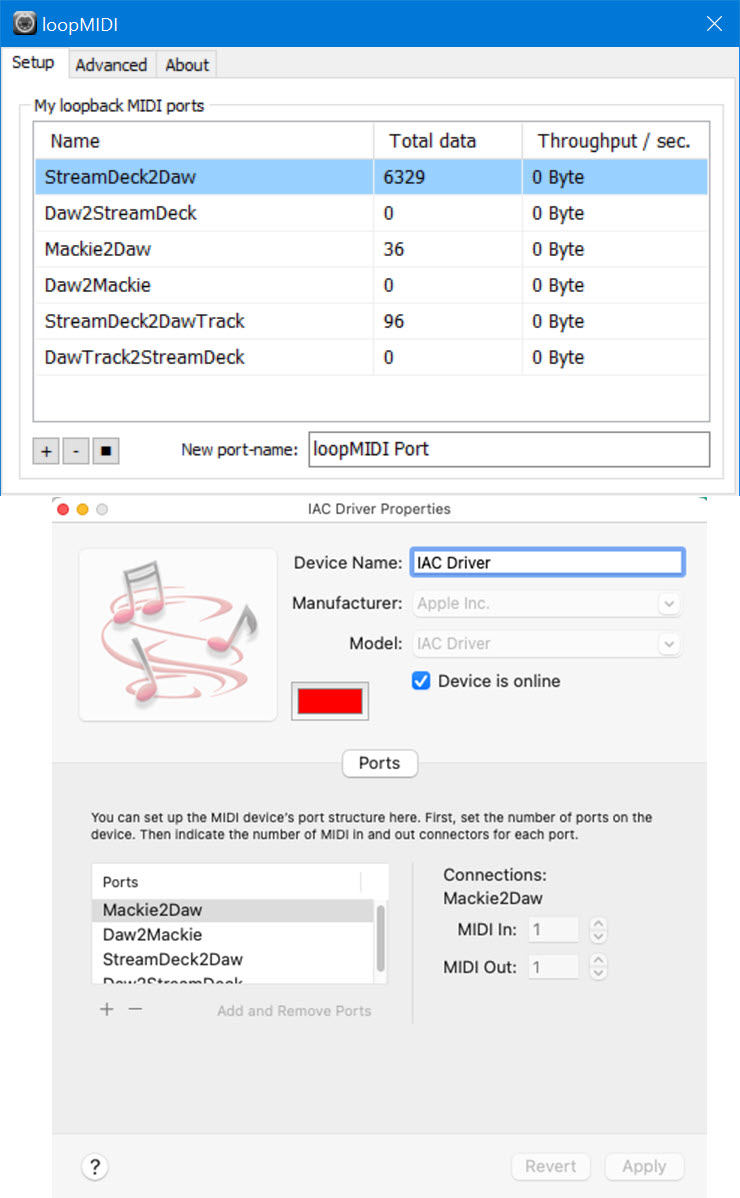Expand the Model dropdown
The height and width of the screenshot is (1198, 740).
click(x=669, y=644)
